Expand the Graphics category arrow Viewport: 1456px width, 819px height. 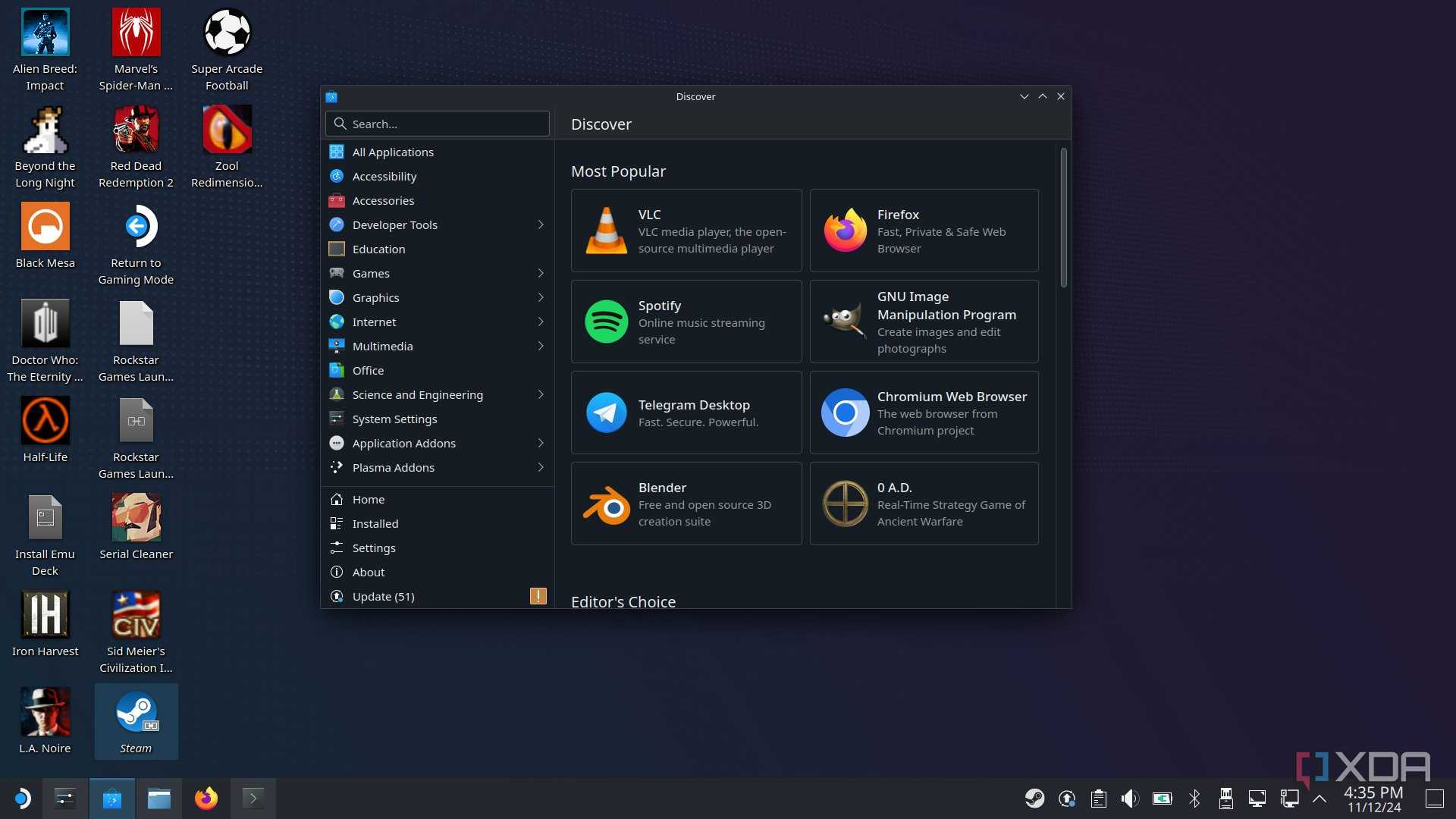pos(541,297)
